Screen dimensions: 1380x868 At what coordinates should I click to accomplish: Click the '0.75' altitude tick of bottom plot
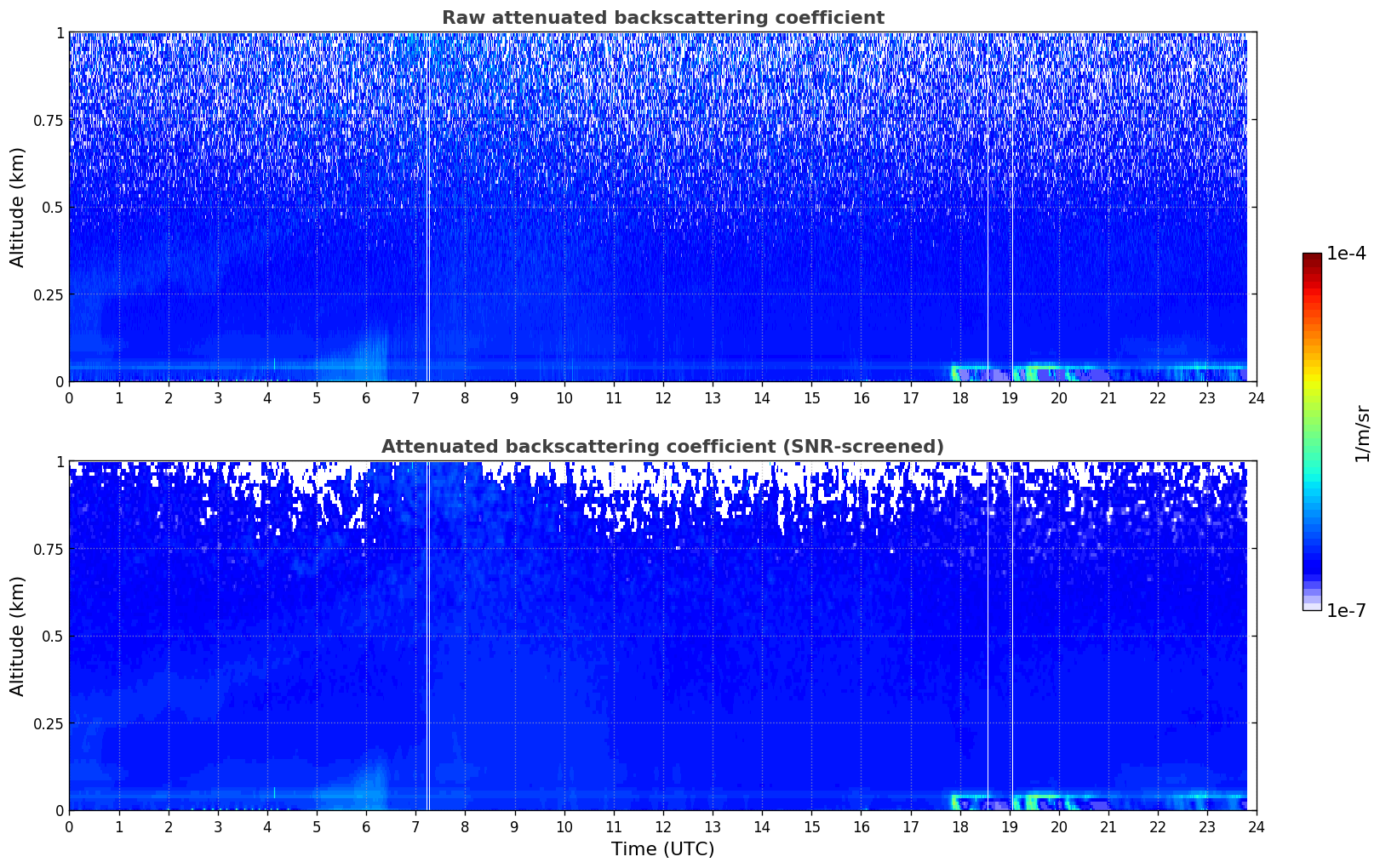[49, 549]
